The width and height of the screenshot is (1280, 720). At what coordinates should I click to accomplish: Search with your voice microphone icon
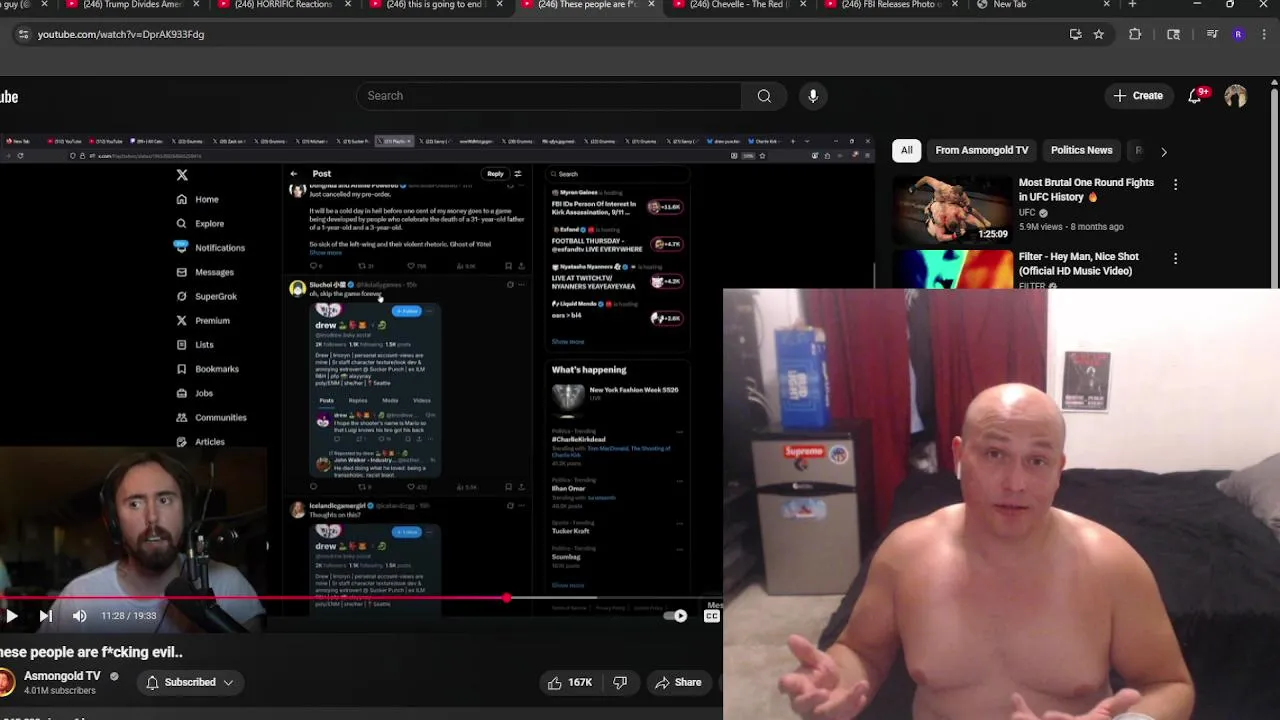(813, 96)
